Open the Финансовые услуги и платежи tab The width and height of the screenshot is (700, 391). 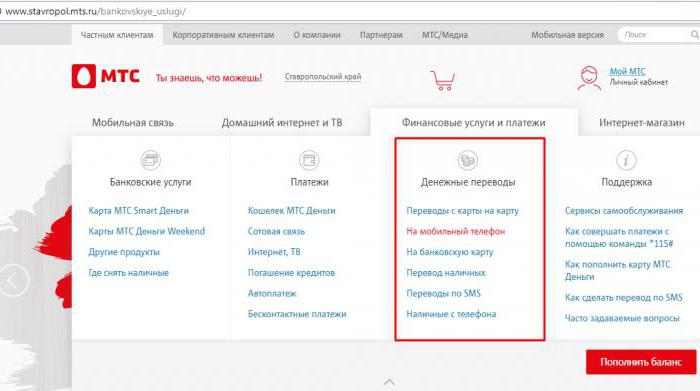coord(474,122)
